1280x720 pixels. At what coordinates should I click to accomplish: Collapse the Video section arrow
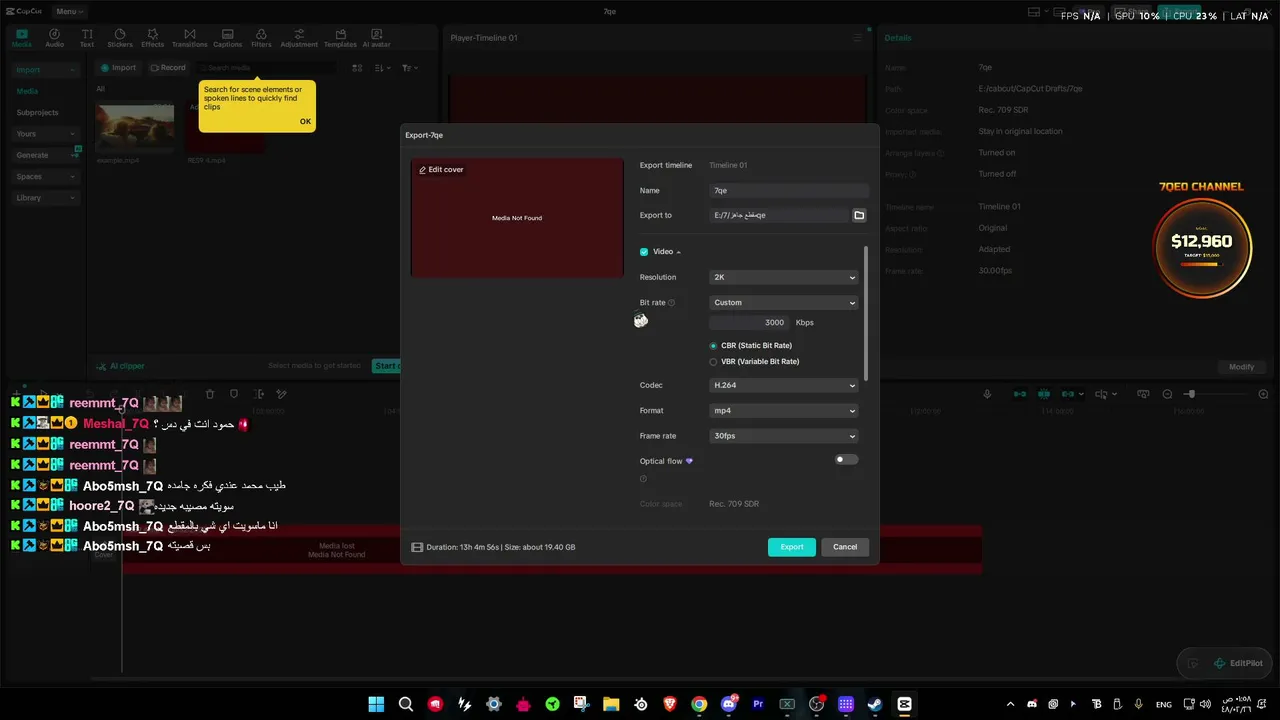679,252
